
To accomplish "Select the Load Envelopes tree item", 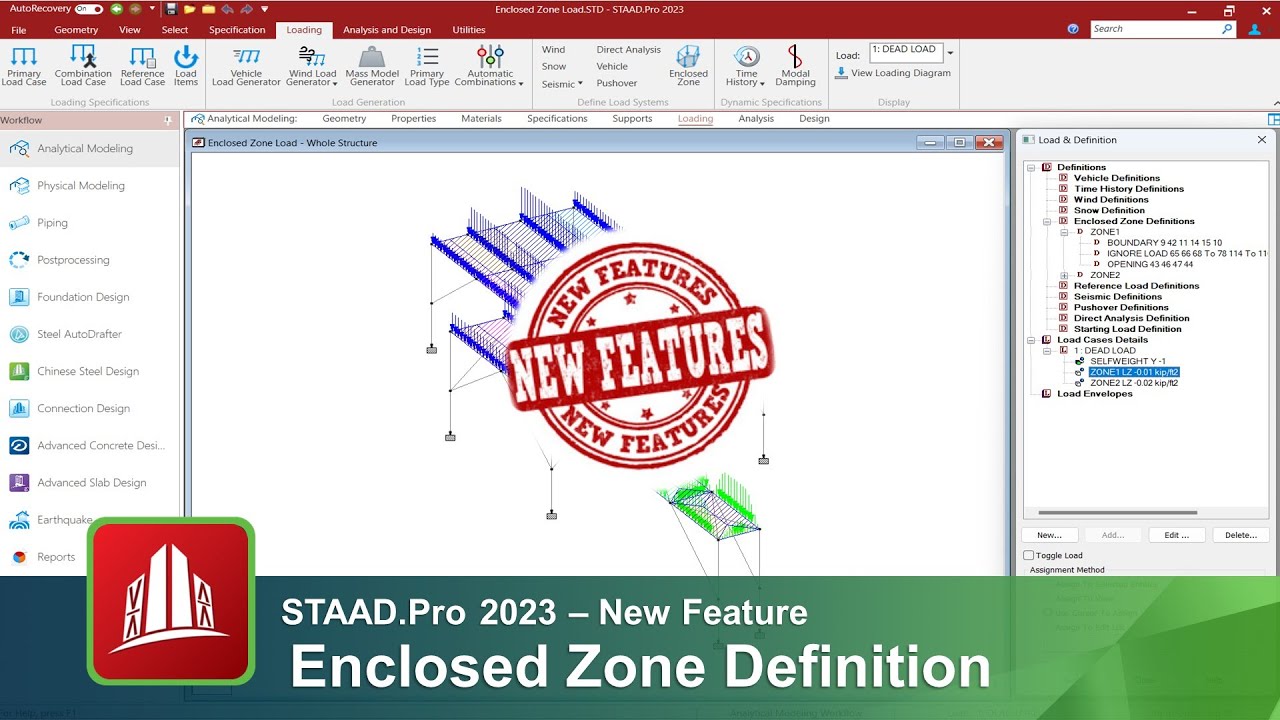I will pos(1095,394).
